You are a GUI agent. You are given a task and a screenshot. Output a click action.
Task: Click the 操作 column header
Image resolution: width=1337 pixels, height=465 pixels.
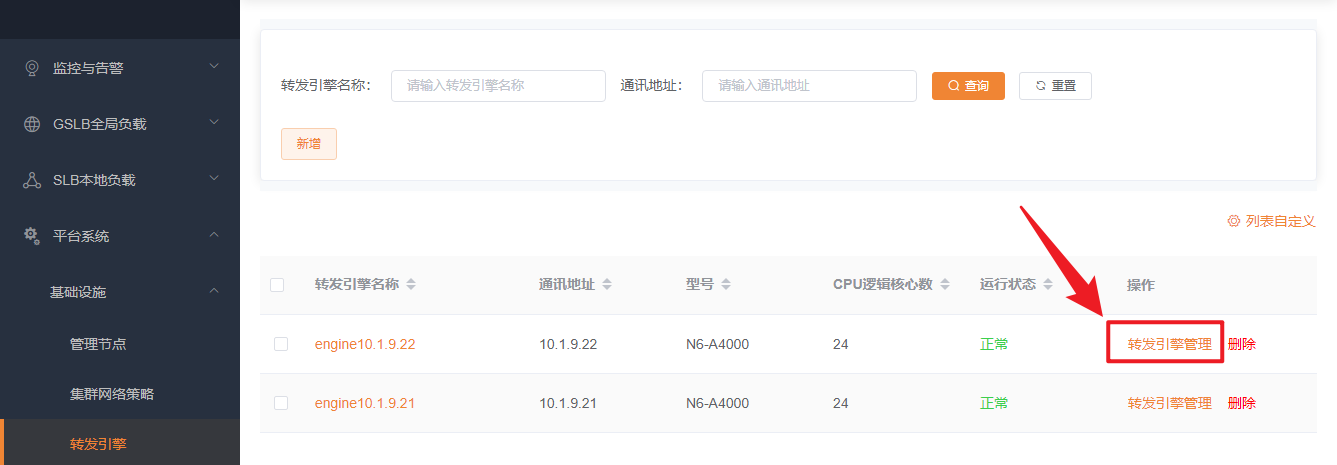(1141, 285)
